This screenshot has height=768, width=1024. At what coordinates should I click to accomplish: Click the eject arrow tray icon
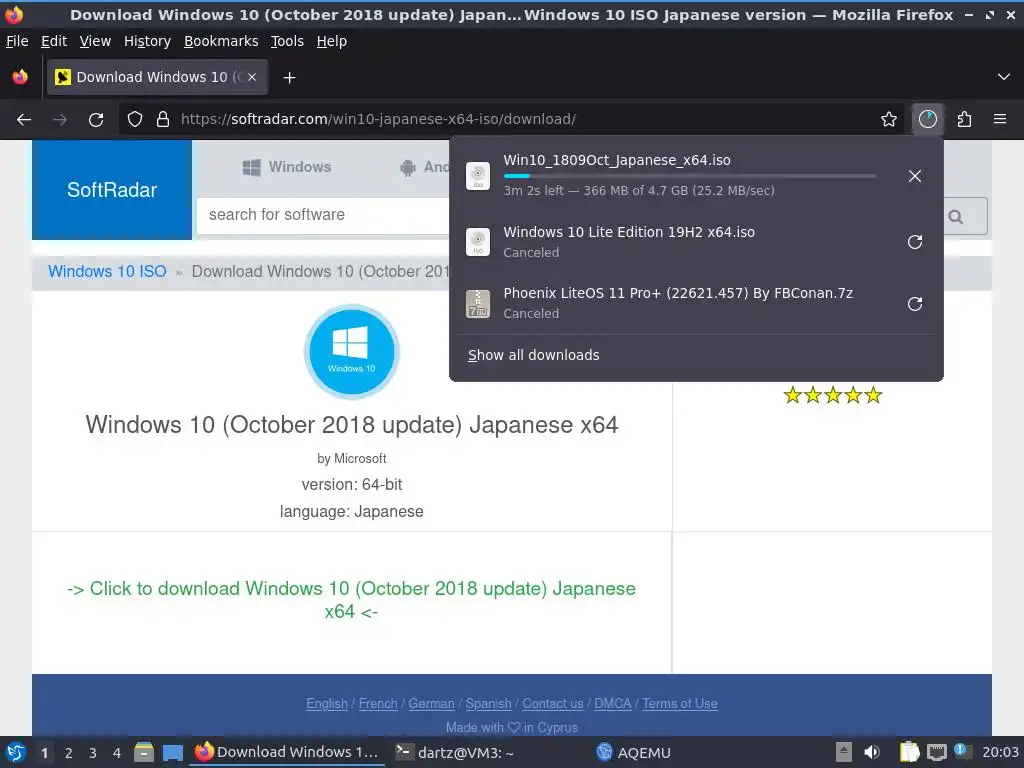click(x=844, y=752)
